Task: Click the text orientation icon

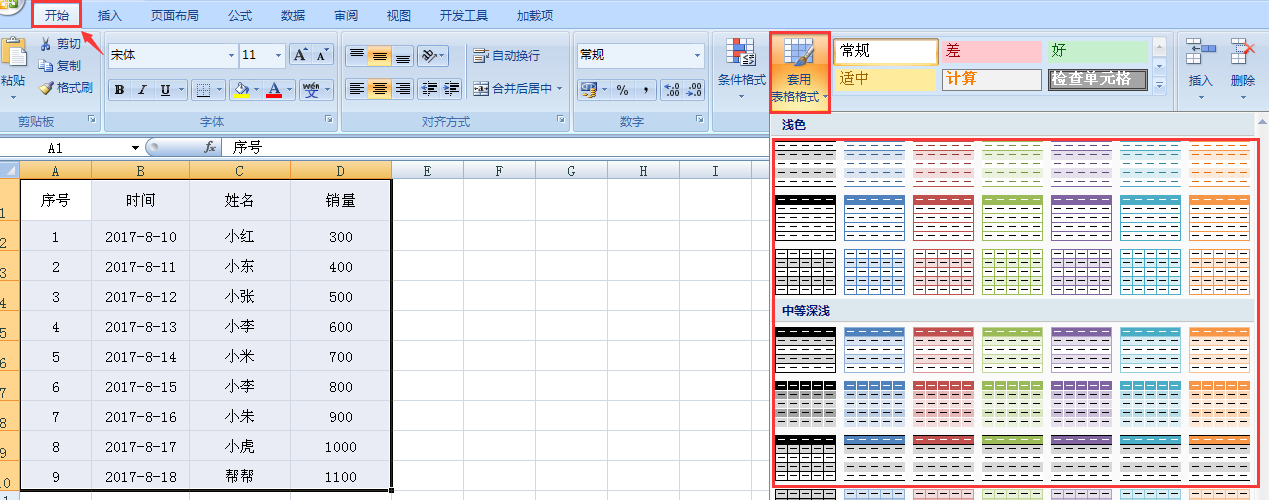Action: point(428,56)
